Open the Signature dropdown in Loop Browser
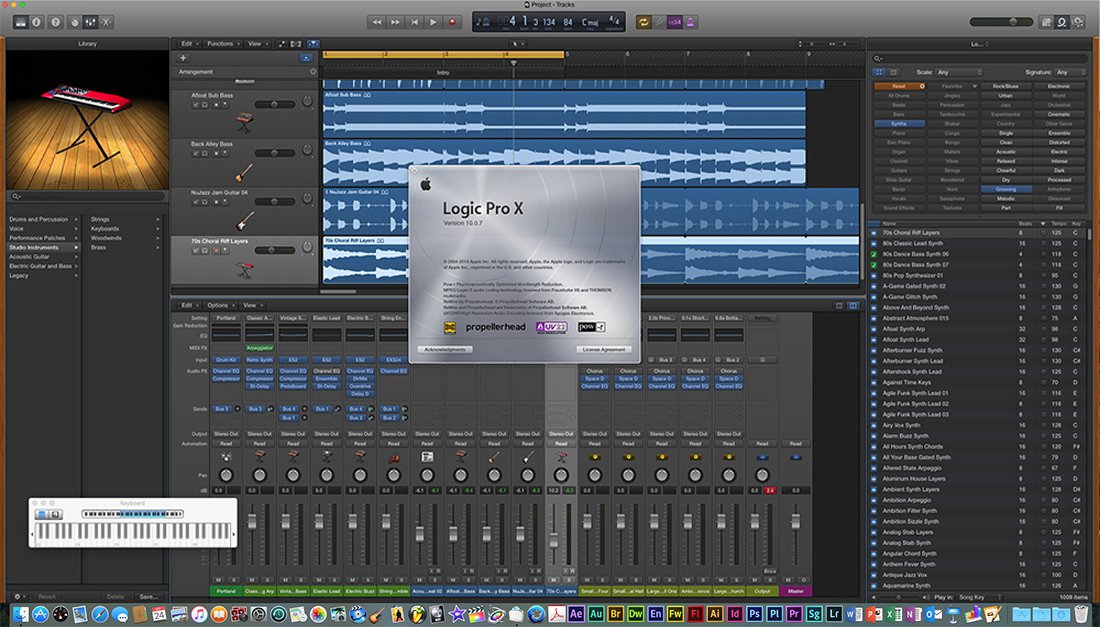Screen dimensions: 1100x627 click(x=1070, y=72)
